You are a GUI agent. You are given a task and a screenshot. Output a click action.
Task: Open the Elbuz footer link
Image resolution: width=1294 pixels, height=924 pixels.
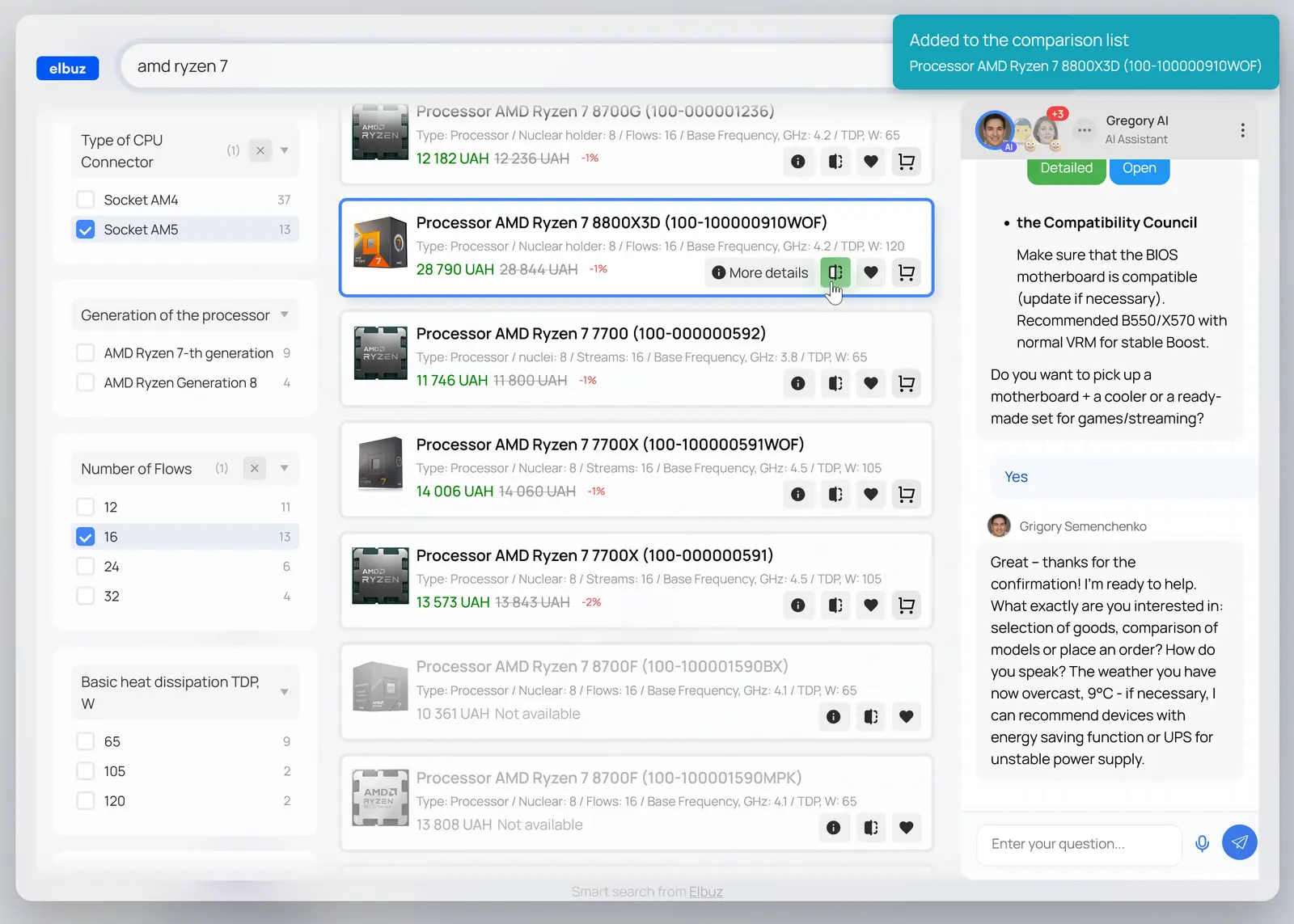coord(705,892)
